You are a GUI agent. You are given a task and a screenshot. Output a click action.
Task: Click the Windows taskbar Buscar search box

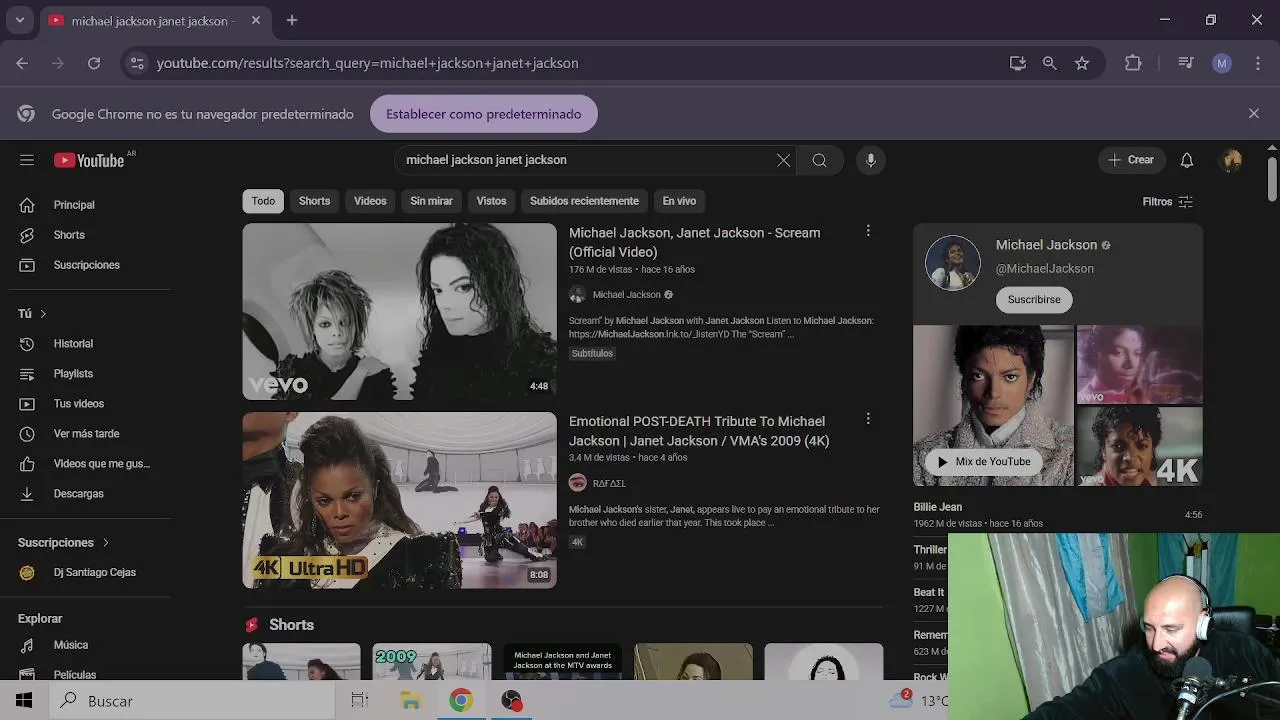click(192, 701)
